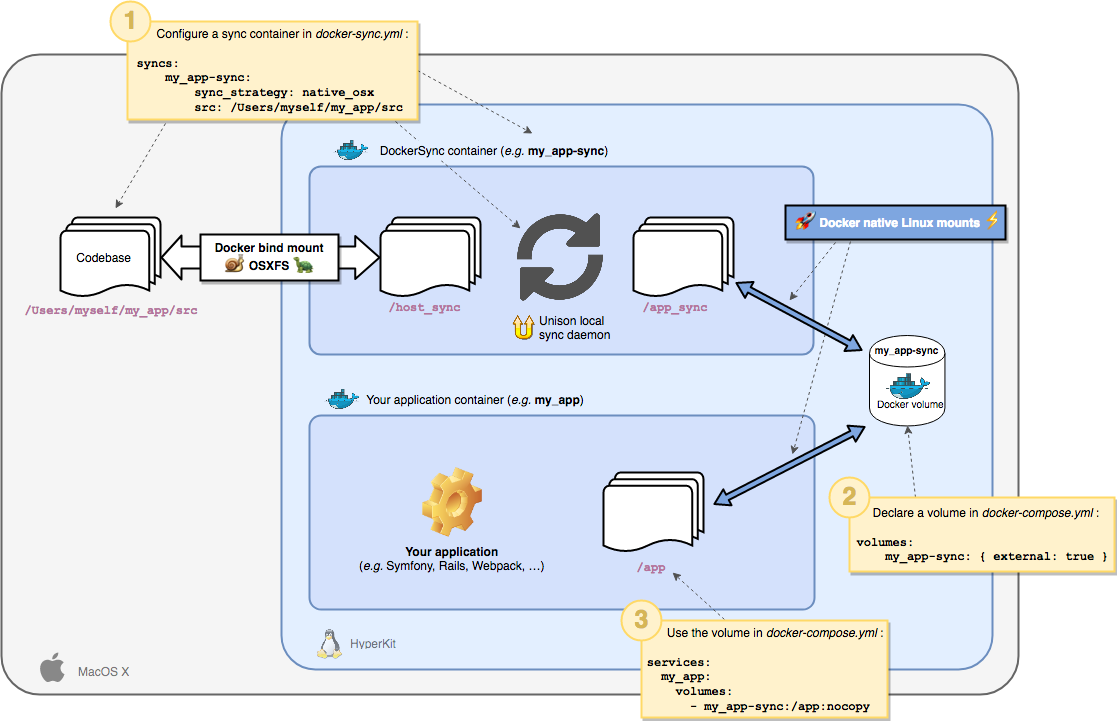Click the Docker whale beside application container label
This screenshot has height=721, width=1117.
coord(343,399)
